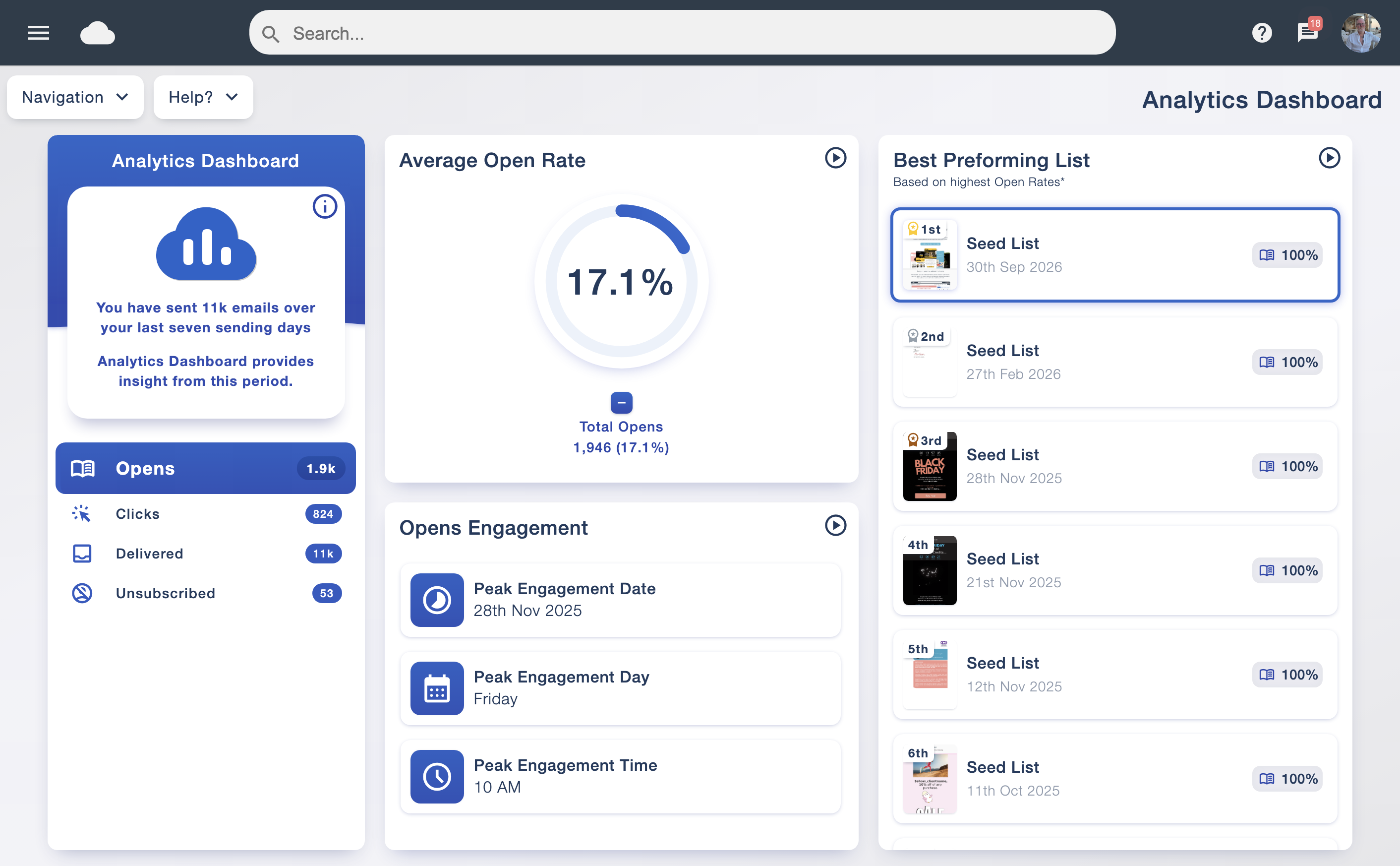1400x866 pixels.
Task: Click the Peak Engagement Day calendar icon
Action: click(437, 688)
